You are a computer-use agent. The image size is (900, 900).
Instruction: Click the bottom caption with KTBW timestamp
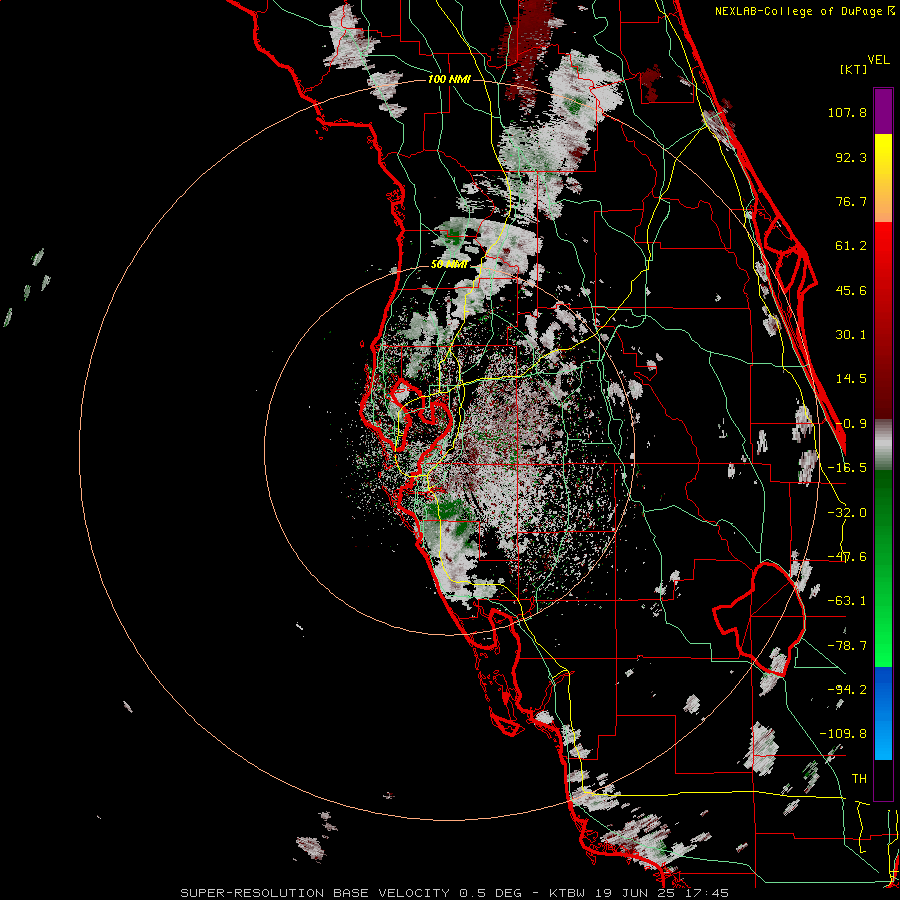pyautogui.click(x=455, y=893)
